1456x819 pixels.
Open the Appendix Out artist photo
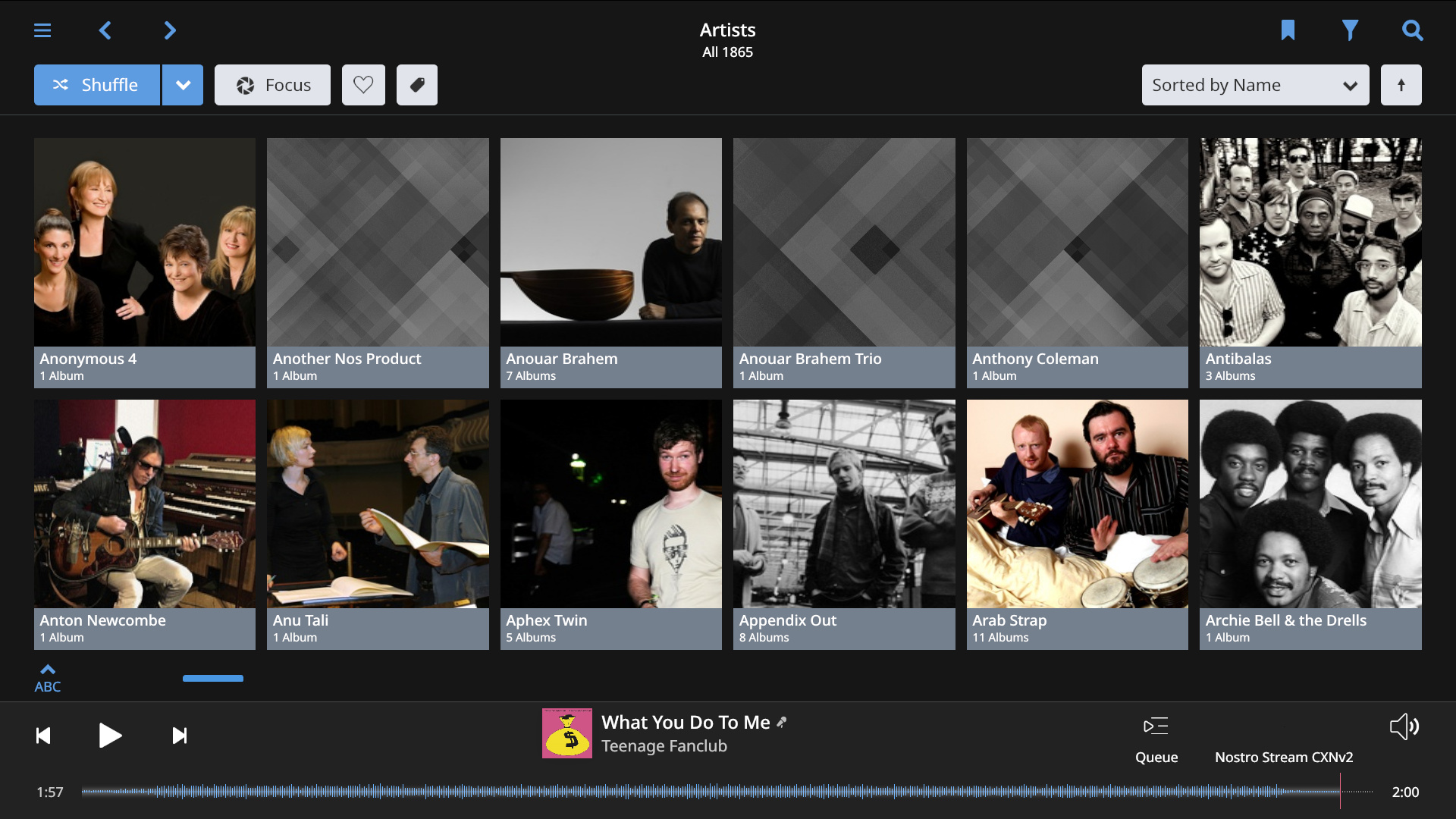pyautogui.click(x=844, y=504)
